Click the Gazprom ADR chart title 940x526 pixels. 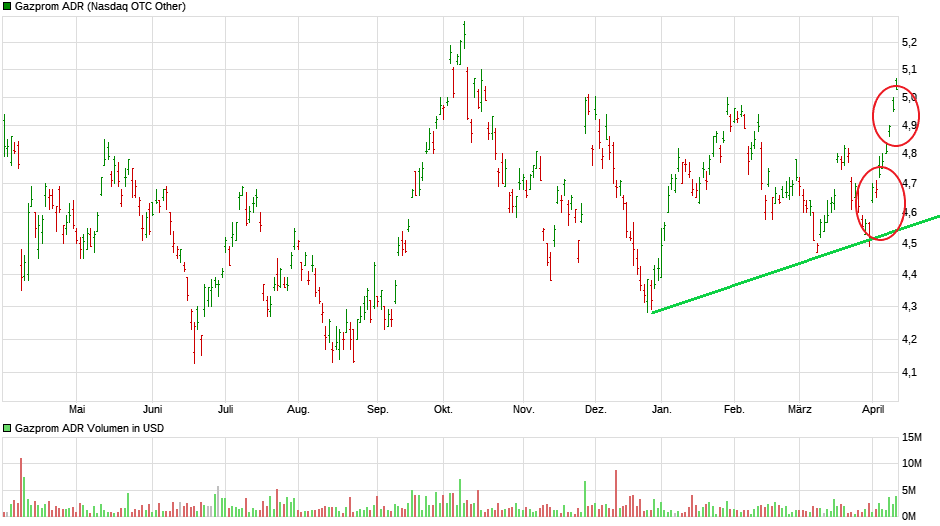100,7
